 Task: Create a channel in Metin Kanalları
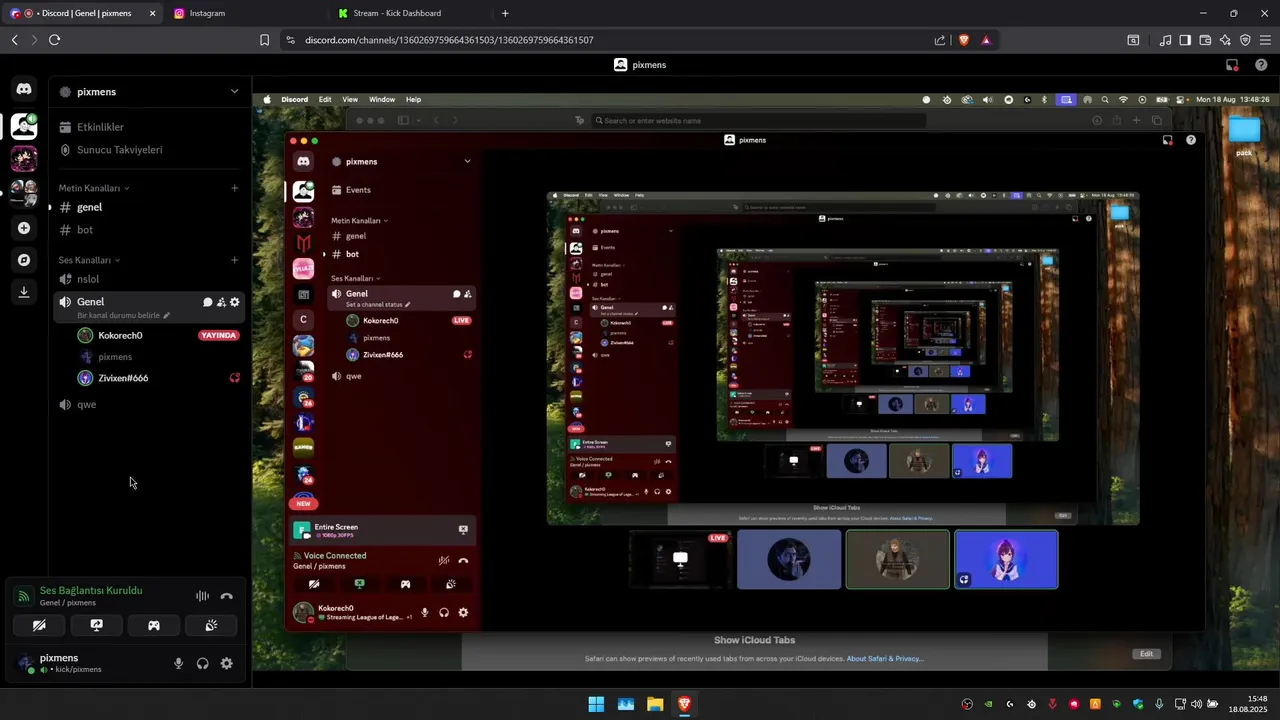pos(235,188)
